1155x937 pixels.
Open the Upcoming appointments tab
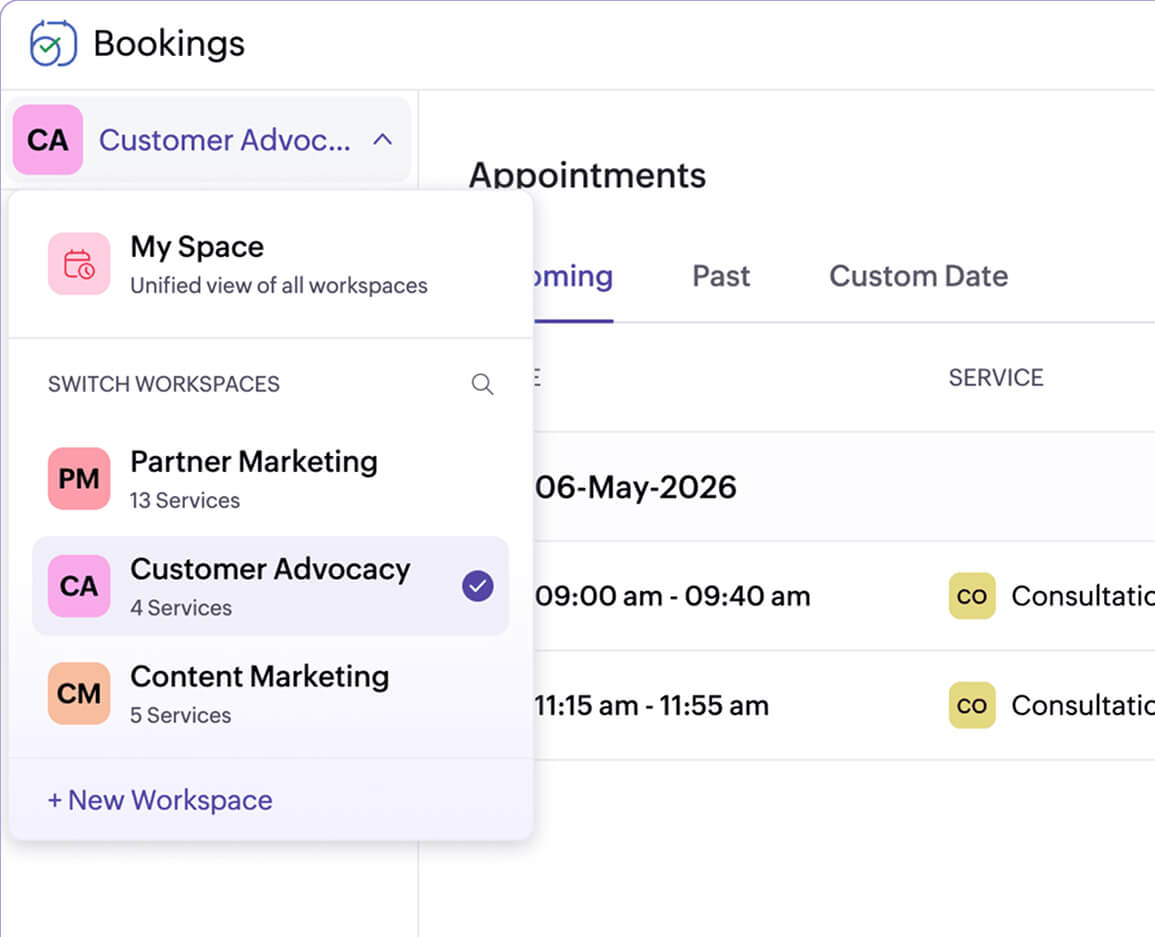573,277
